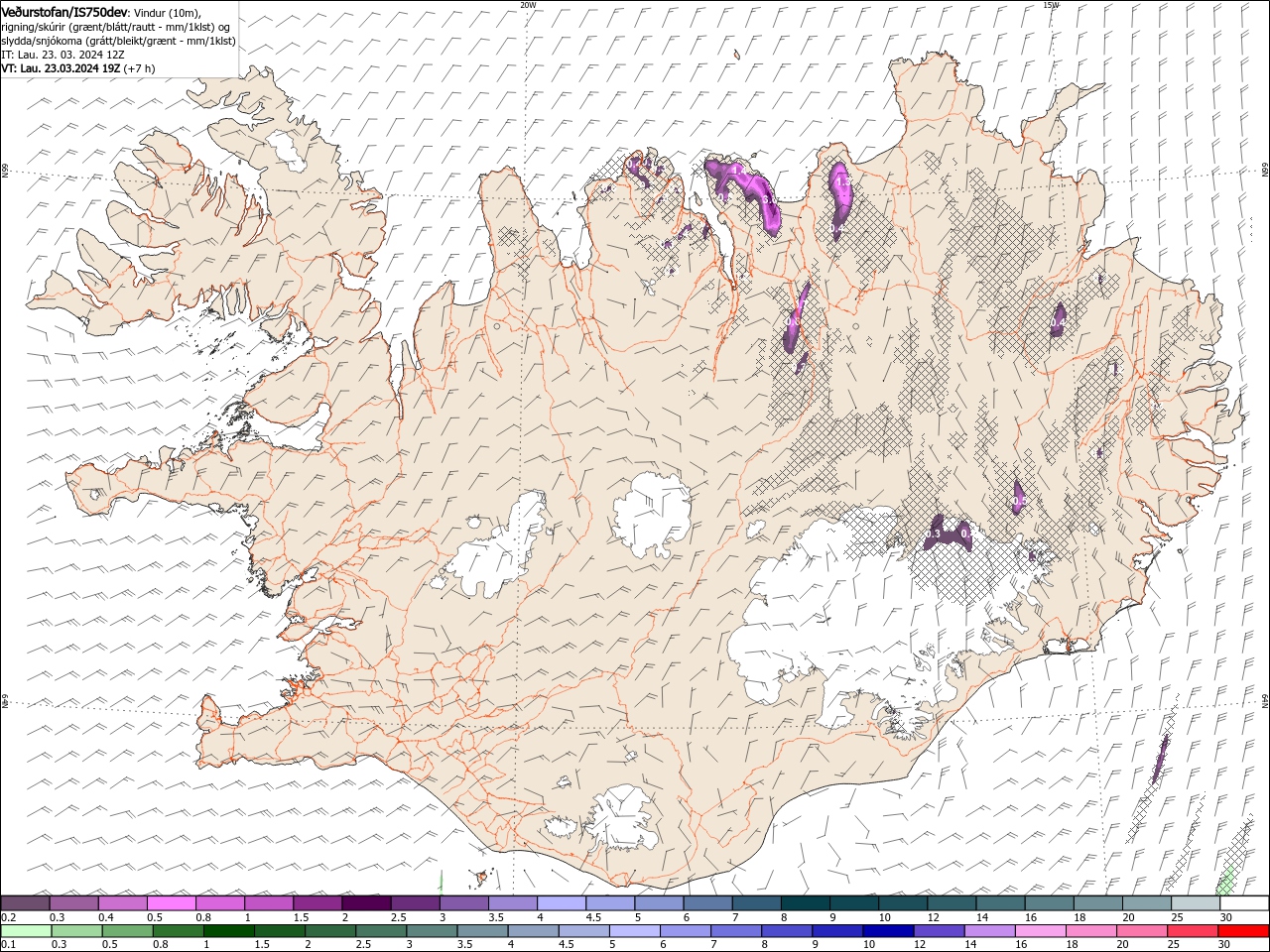The height and width of the screenshot is (952, 1270).
Task: Click the Veðurstofan/IS750dev title text
Action: (64, 11)
